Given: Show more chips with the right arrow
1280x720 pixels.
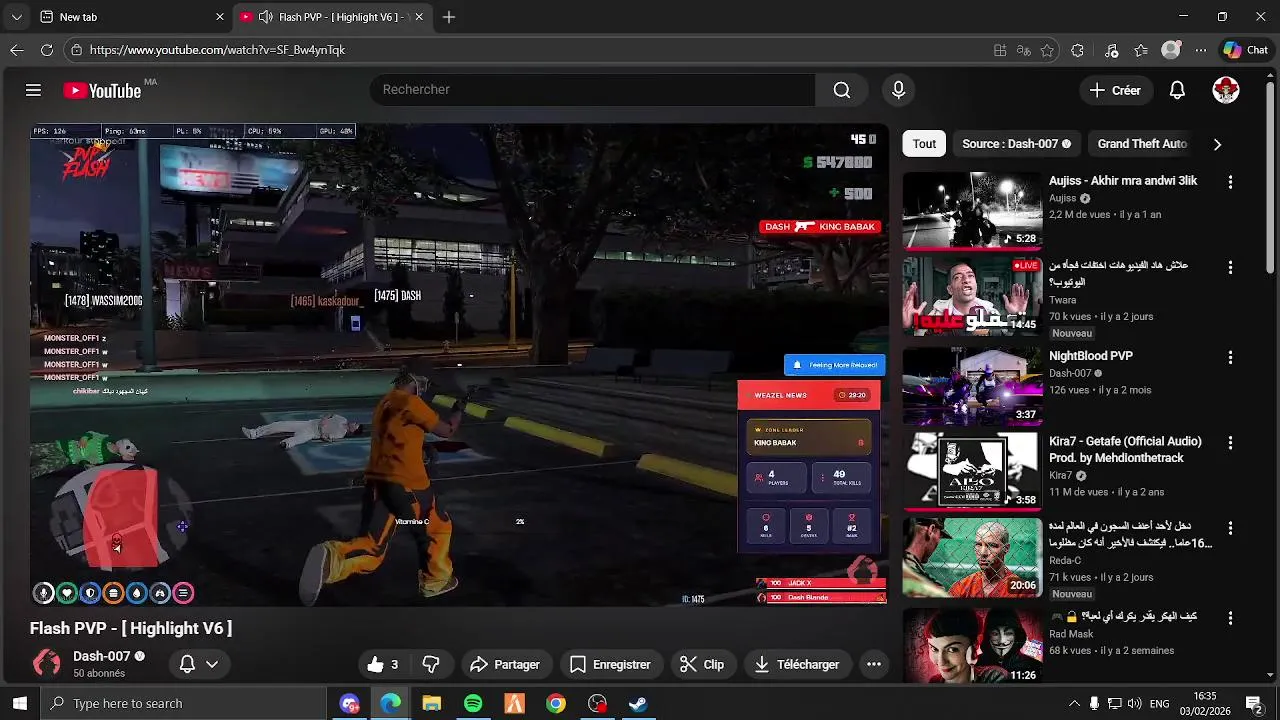Looking at the screenshot, I should click(x=1217, y=144).
